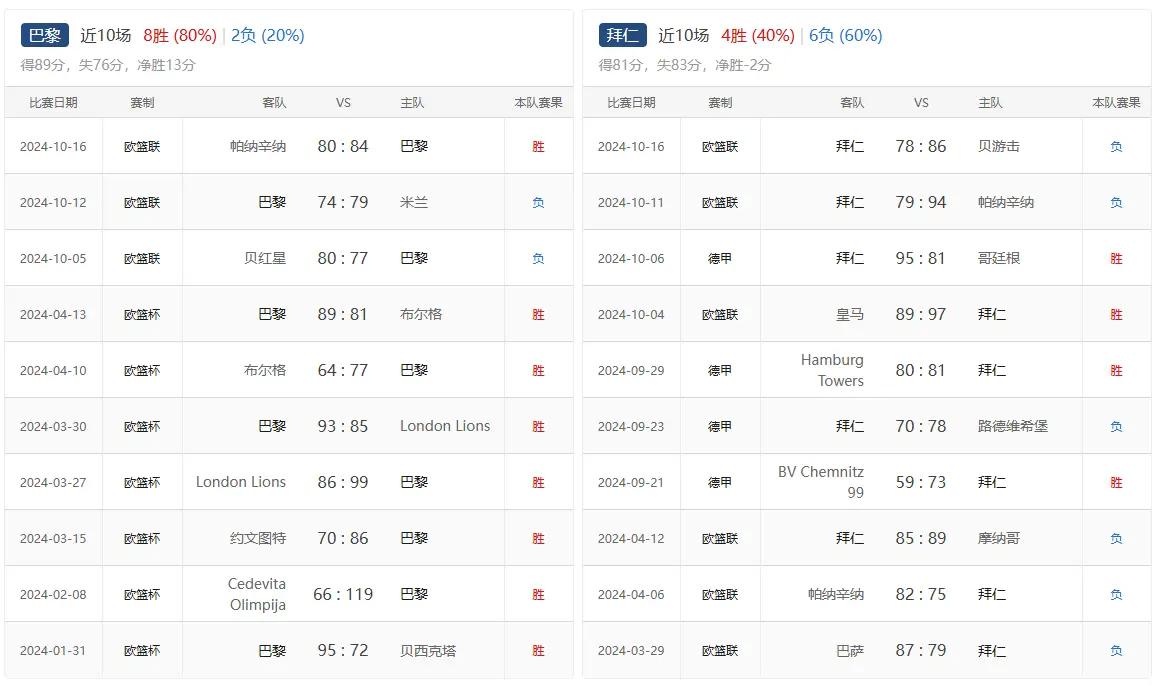Screen dimensions: 1157x686
Task: Click the 70 : 78 score against 路德维希堡
Action: coord(921,426)
